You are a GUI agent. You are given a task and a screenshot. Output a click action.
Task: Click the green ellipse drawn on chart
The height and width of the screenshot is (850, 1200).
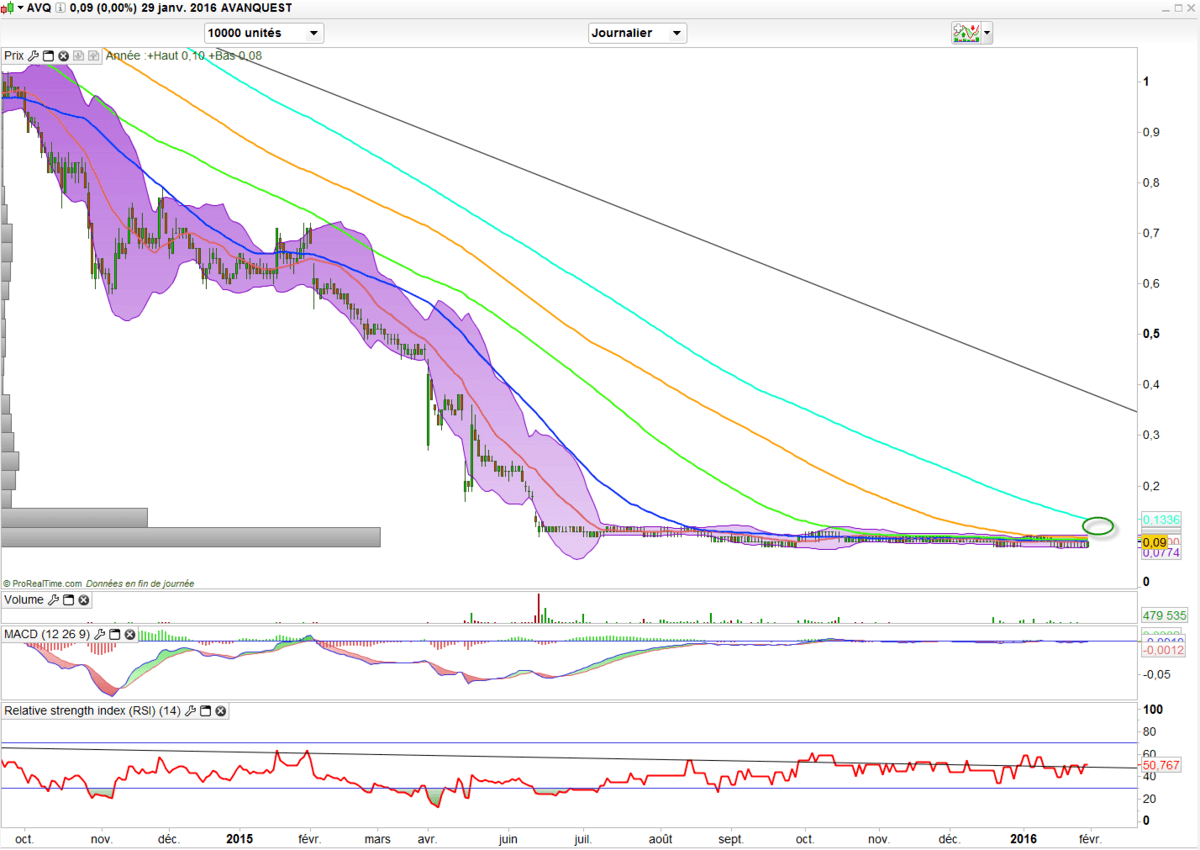(1098, 525)
